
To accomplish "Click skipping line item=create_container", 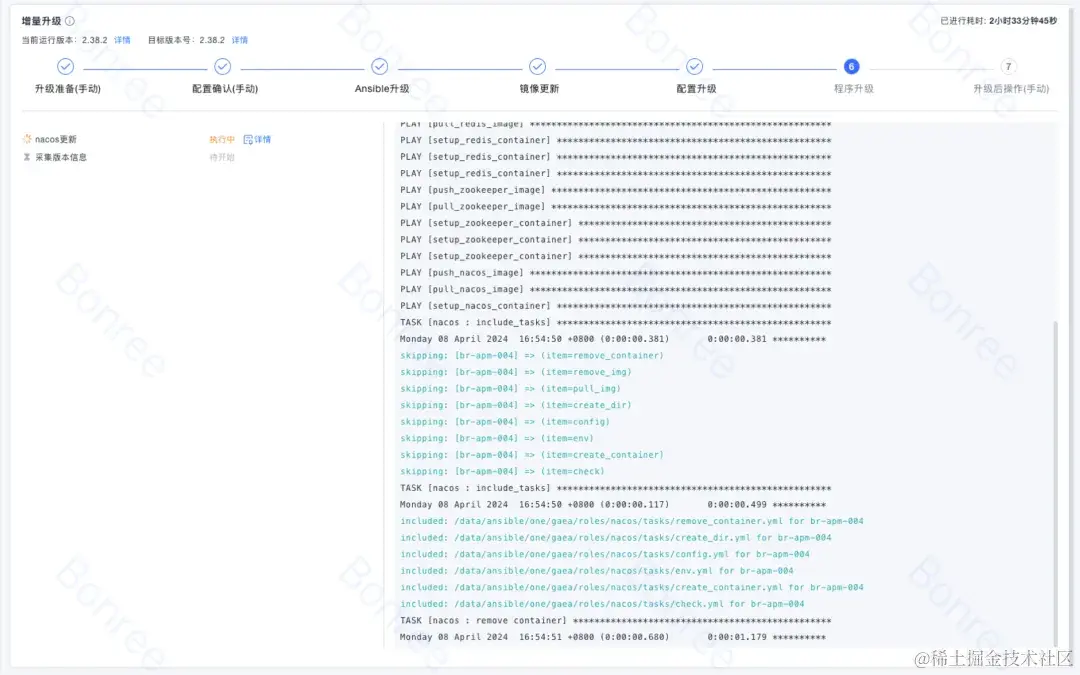I will tap(532, 455).
